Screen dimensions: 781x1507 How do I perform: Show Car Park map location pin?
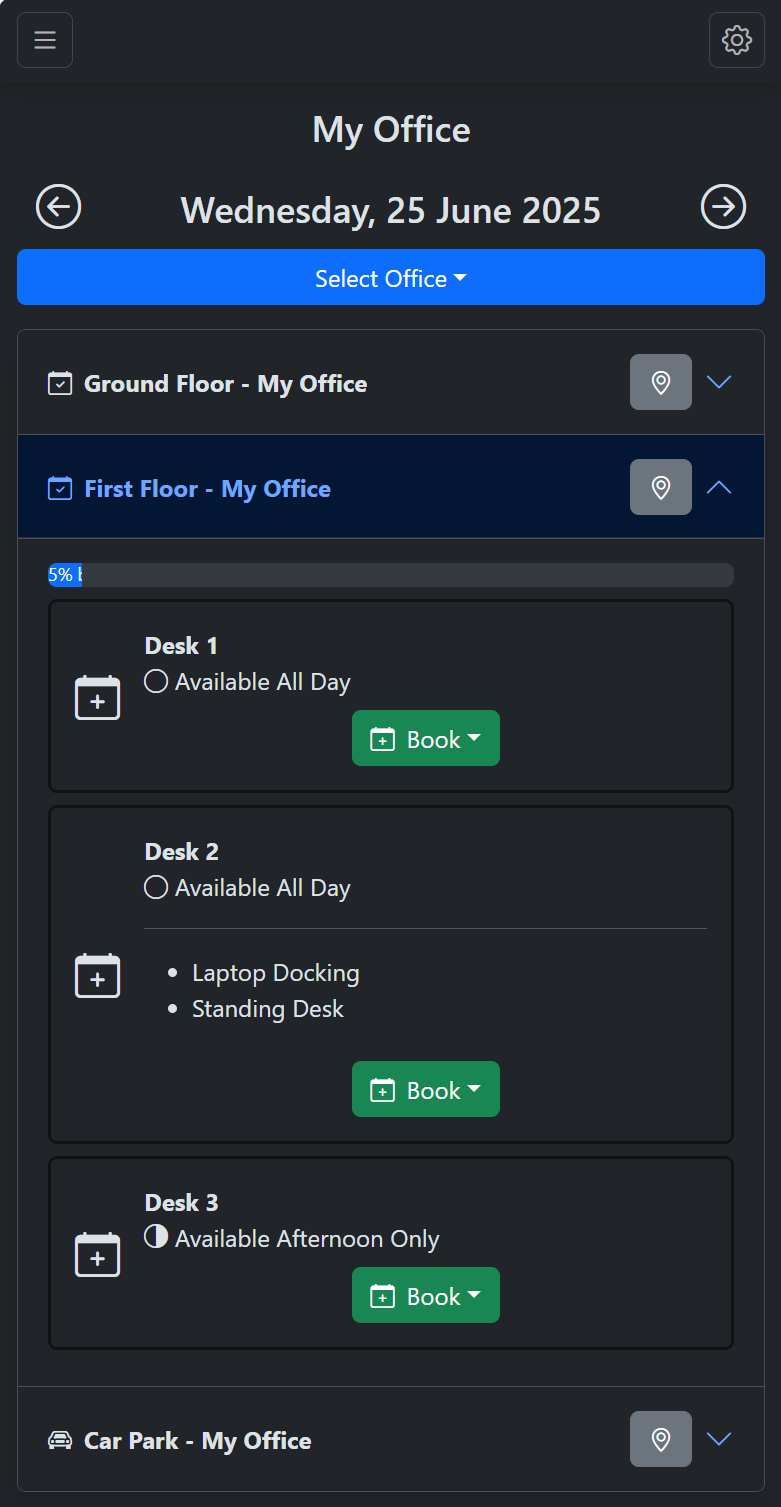click(660, 1439)
